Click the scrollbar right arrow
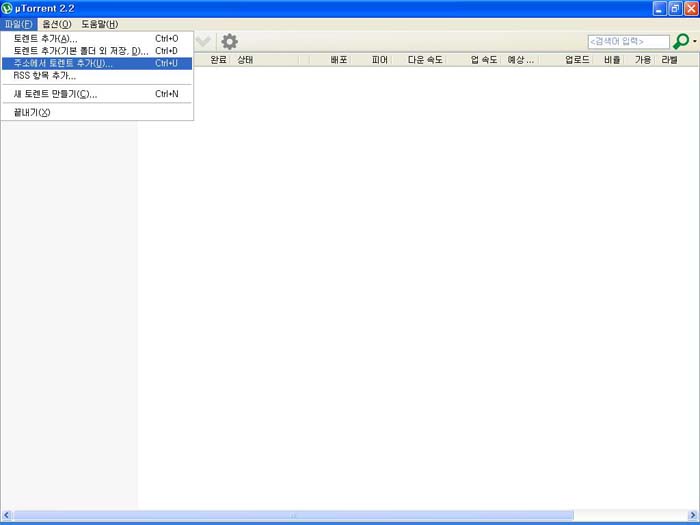The height and width of the screenshot is (525, 700). pos(693,516)
